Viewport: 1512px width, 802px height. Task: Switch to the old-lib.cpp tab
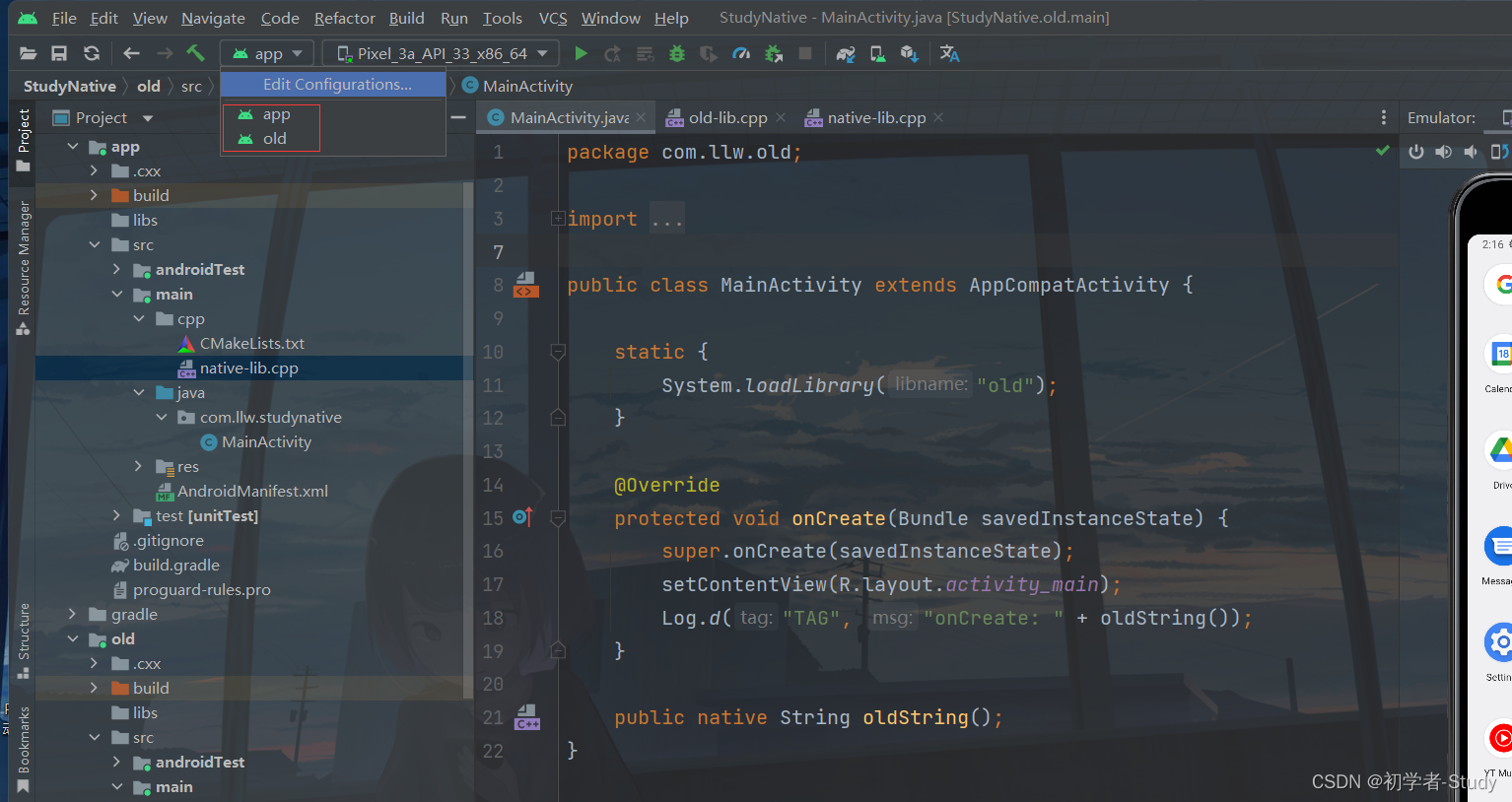(727, 117)
